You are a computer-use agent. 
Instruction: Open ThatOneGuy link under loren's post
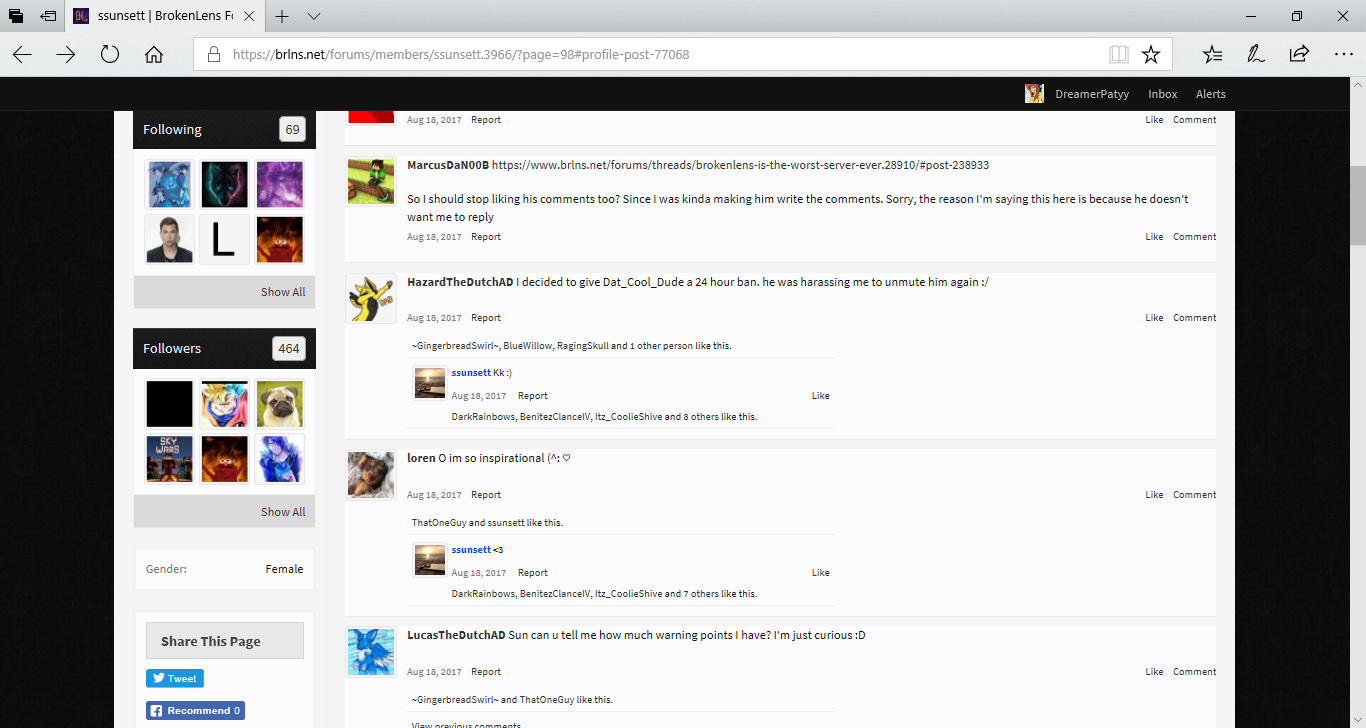[439, 523]
